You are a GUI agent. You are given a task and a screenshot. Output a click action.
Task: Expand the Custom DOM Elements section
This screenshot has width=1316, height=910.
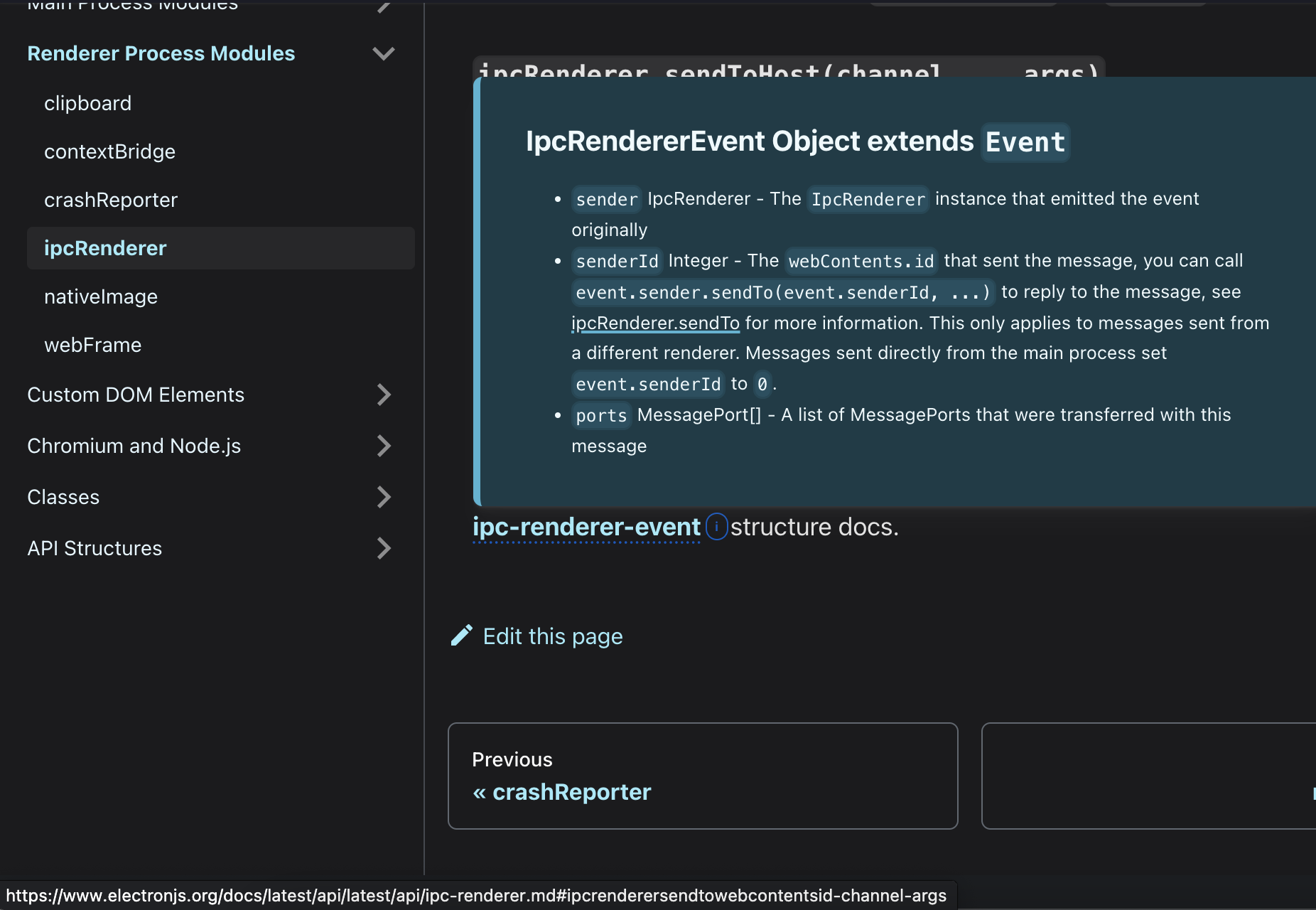click(383, 395)
